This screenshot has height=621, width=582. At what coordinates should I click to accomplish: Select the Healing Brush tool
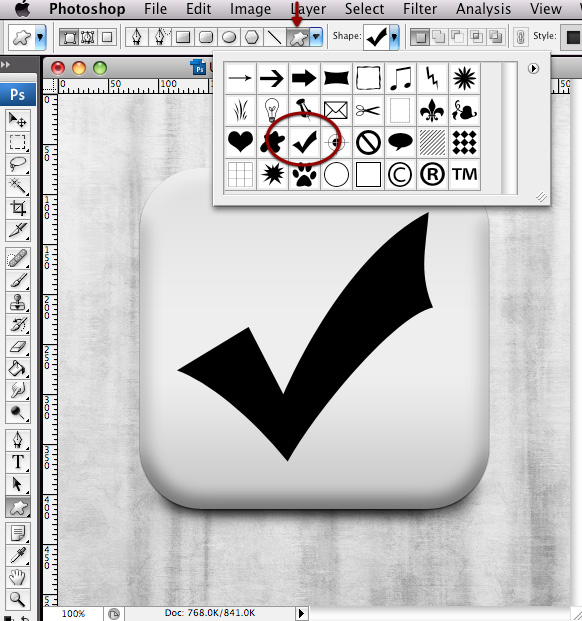(17, 259)
